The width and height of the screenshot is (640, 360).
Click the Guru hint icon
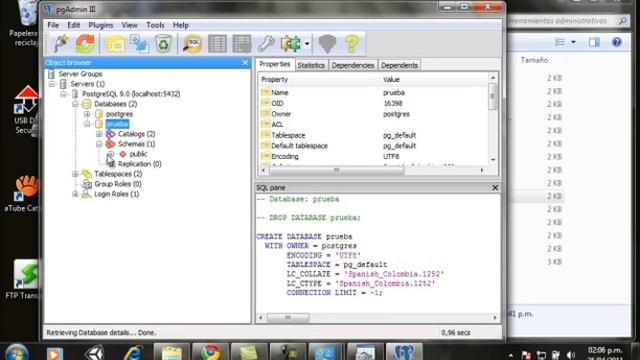(x=327, y=44)
